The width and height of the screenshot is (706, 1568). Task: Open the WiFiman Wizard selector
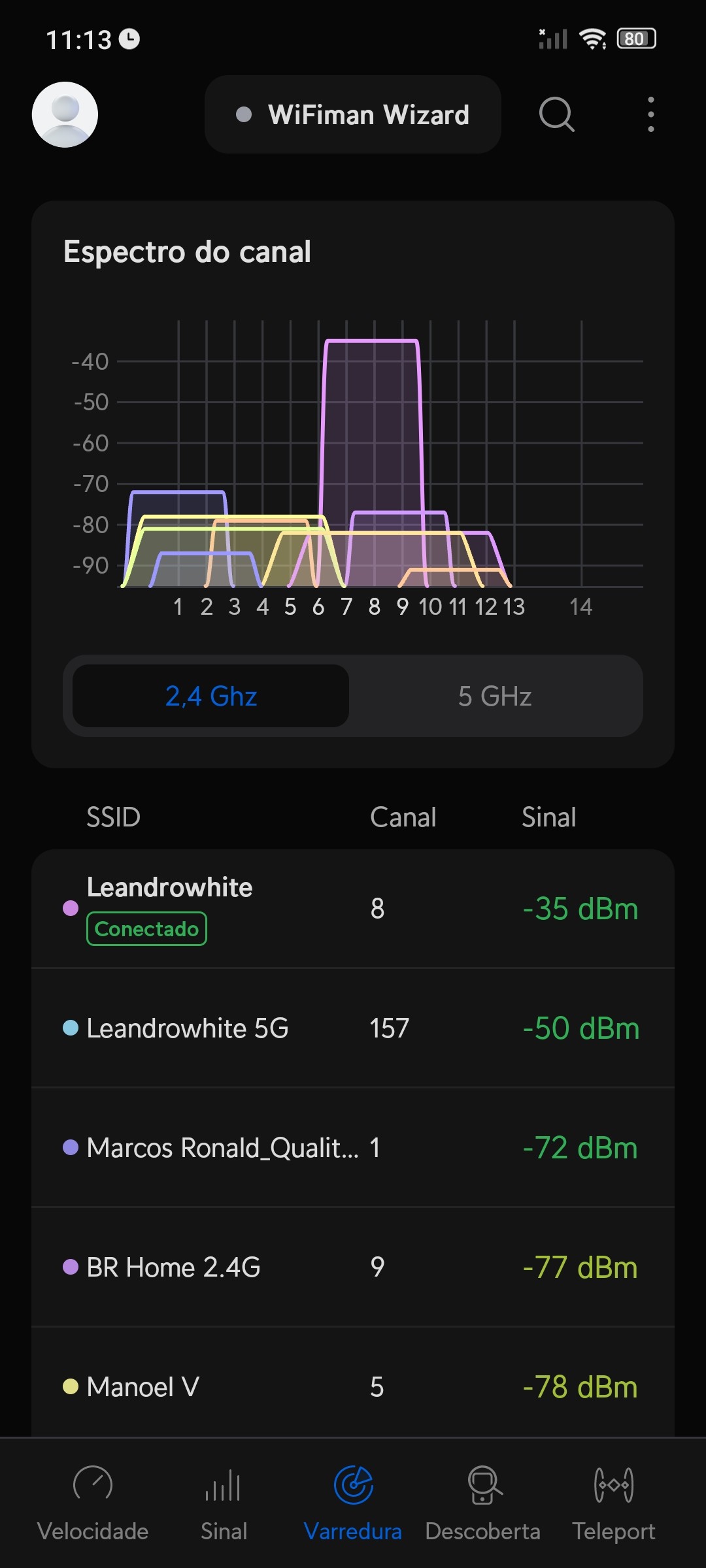pos(353,115)
